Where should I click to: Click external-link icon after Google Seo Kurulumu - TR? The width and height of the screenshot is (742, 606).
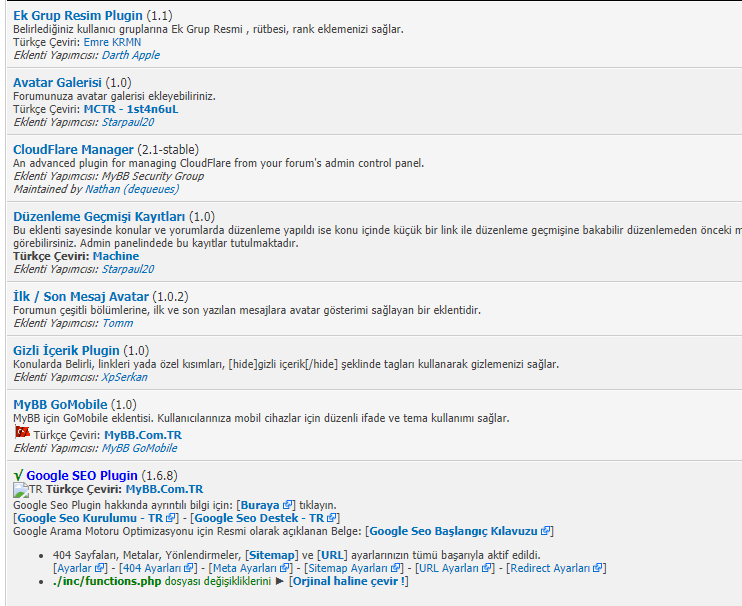tap(170, 518)
